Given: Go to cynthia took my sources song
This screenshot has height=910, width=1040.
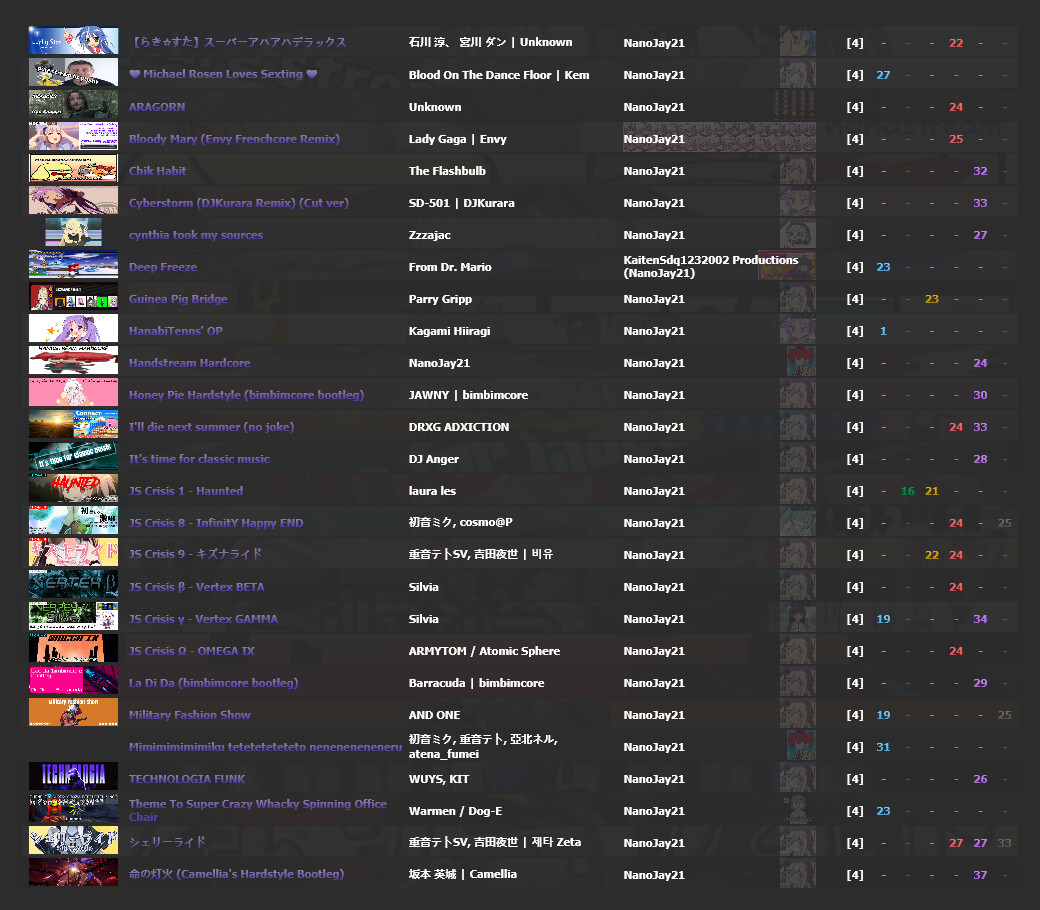Looking at the screenshot, I should coord(196,235).
